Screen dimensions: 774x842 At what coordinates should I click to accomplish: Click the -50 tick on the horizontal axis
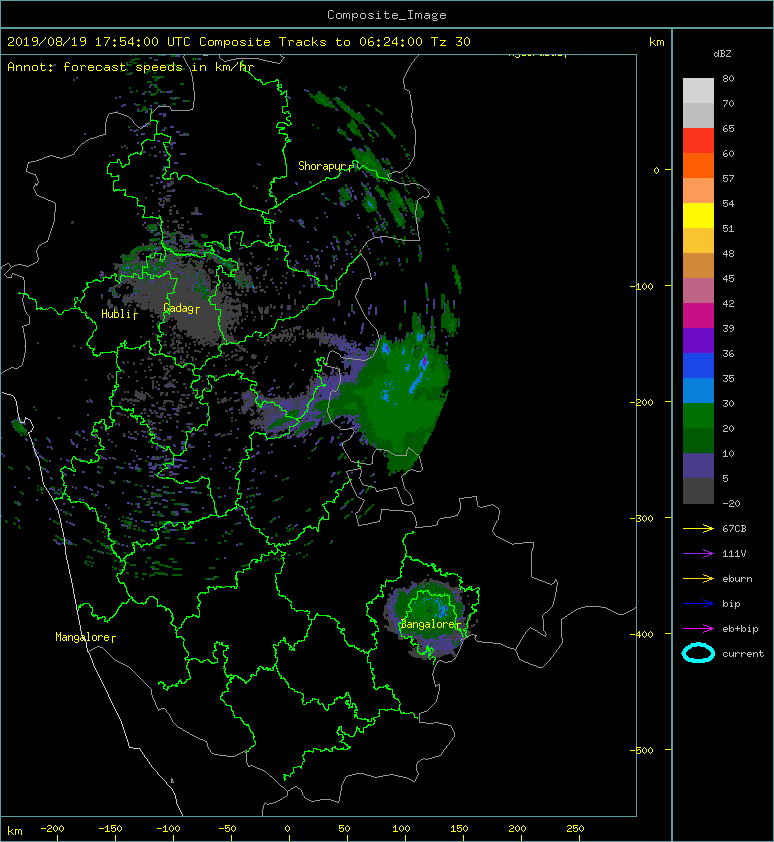coord(227,829)
